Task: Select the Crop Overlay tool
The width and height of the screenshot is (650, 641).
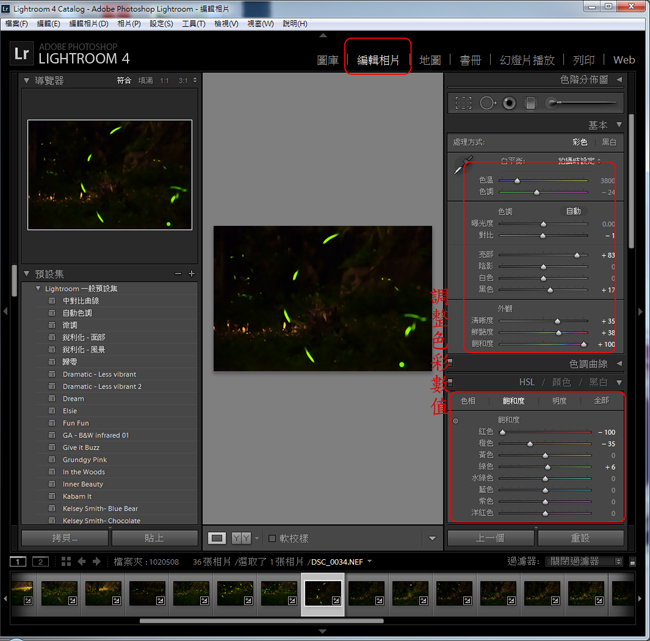Action: click(x=463, y=103)
